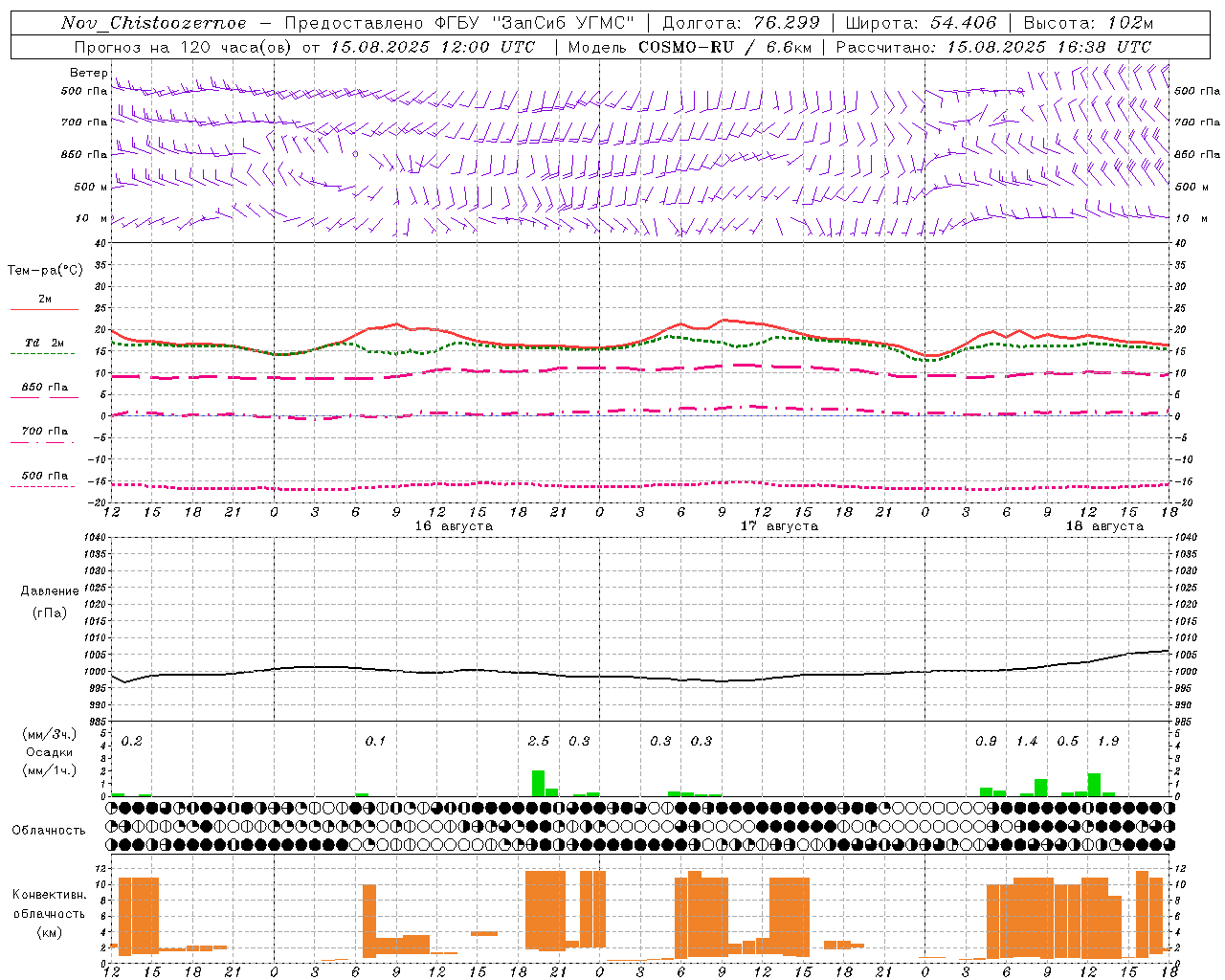Click the (мм/1ч.) precipitation unit label
Viewport: 1225px width, 980px height.
pos(49,770)
